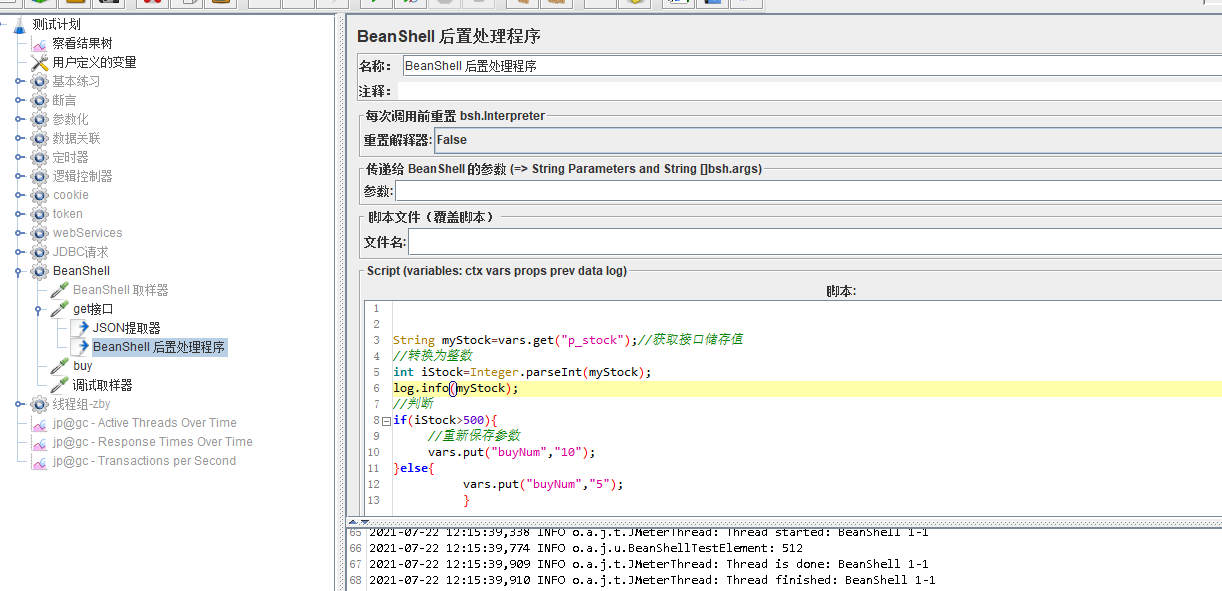Click the //转换为整数 comment line

pyautogui.click(x=432, y=356)
